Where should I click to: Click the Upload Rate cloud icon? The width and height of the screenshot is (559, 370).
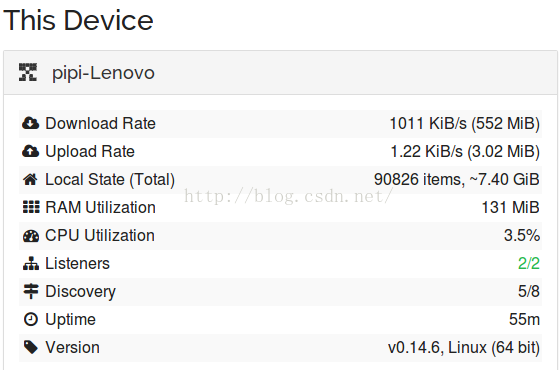click(x=31, y=151)
